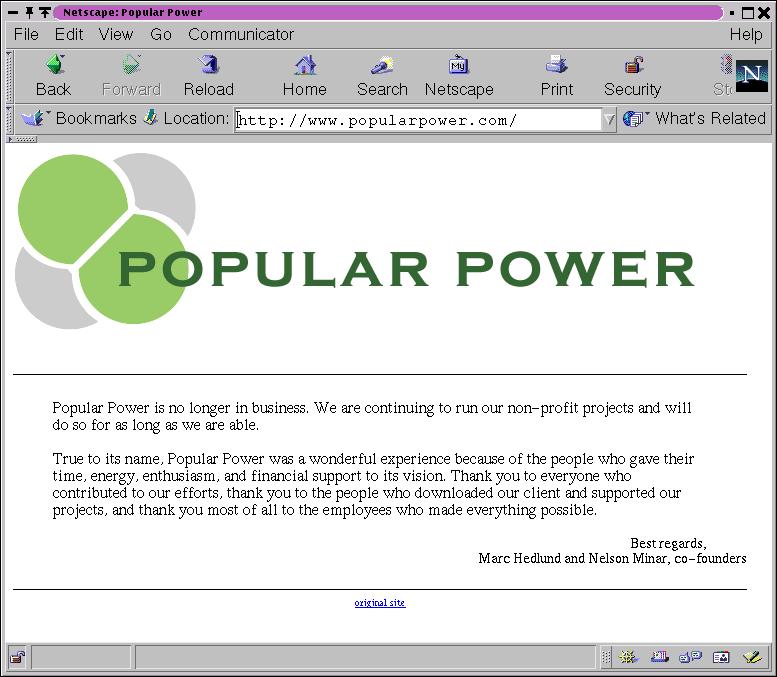Expand the collapsed personal toolbar tab
This screenshot has height=677, width=777.
pyautogui.click(x=21, y=139)
